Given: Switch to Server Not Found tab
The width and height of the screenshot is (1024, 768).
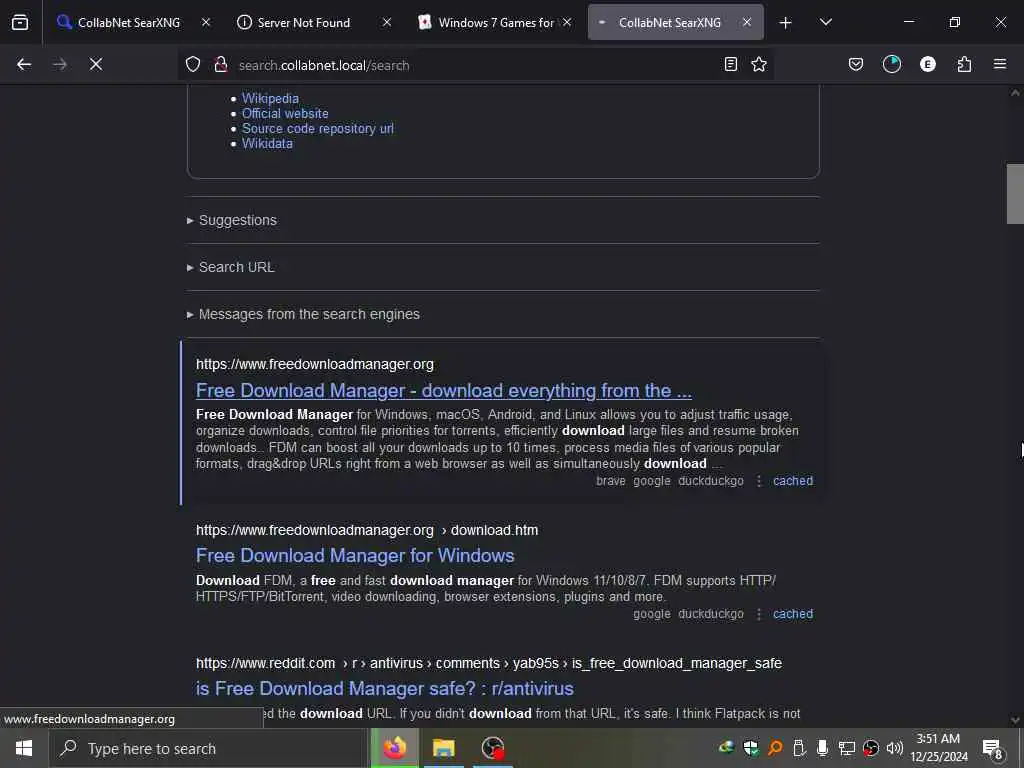Looking at the screenshot, I should pos(304,23).
